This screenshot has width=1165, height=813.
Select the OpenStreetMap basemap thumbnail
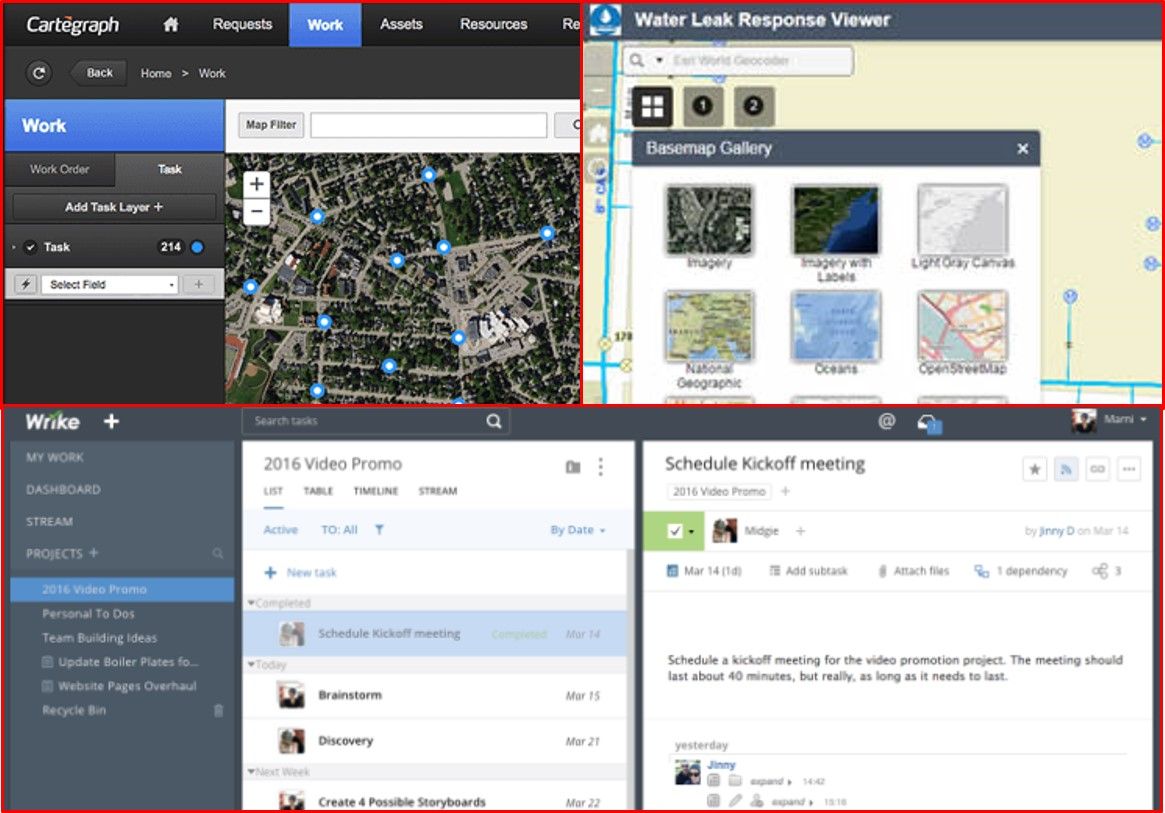click(x=962, y=327)
